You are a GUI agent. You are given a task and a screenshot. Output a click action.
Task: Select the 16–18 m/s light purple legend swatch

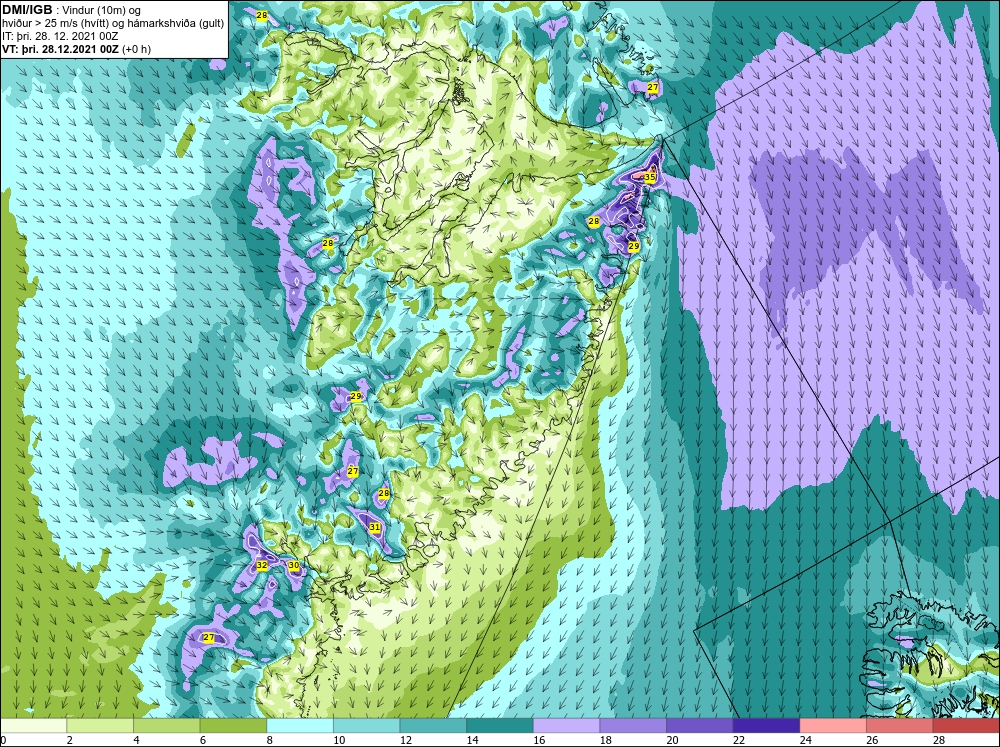(x=566, y=725)
